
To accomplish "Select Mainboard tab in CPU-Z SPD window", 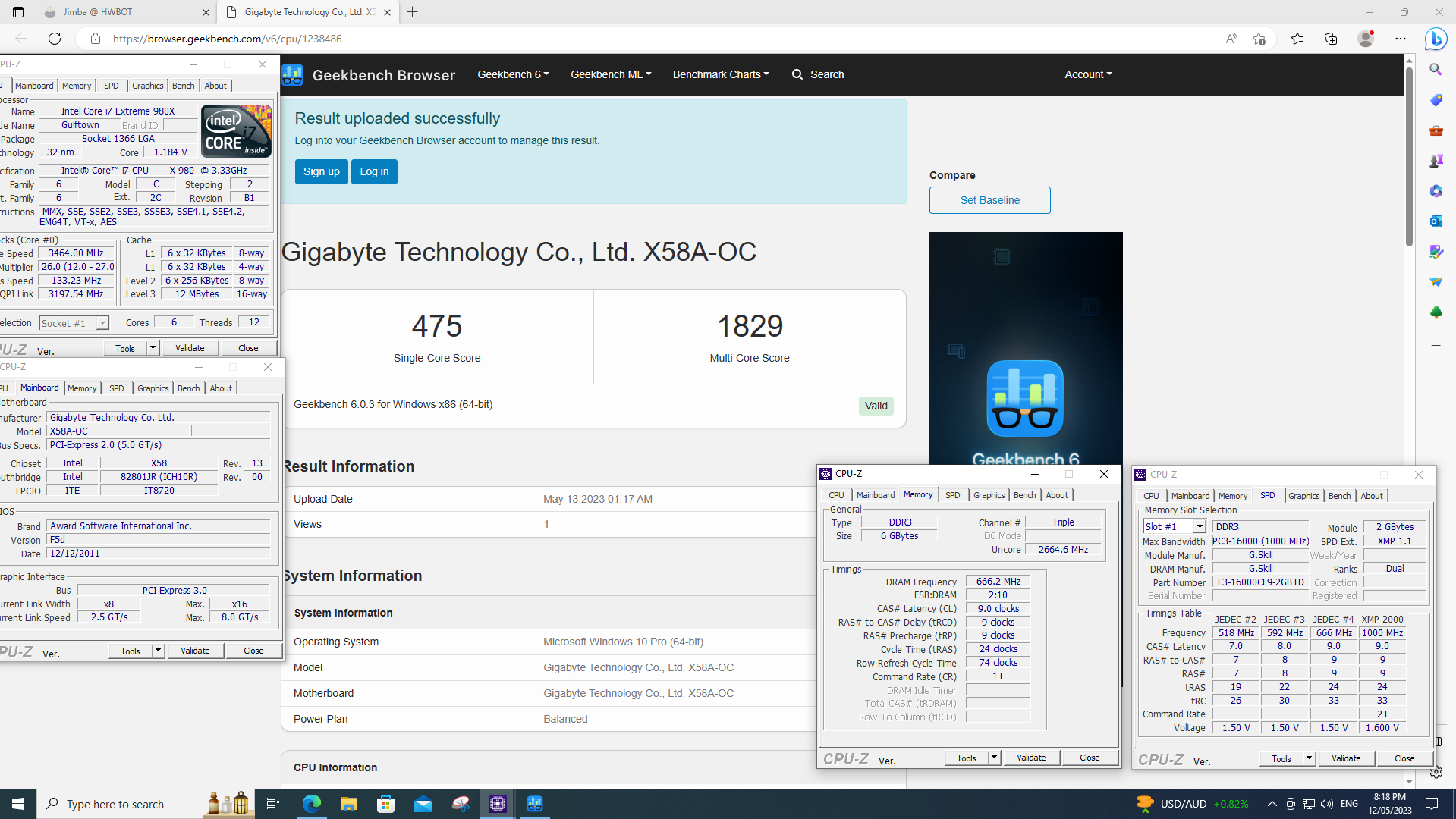I will point(1190,496).
